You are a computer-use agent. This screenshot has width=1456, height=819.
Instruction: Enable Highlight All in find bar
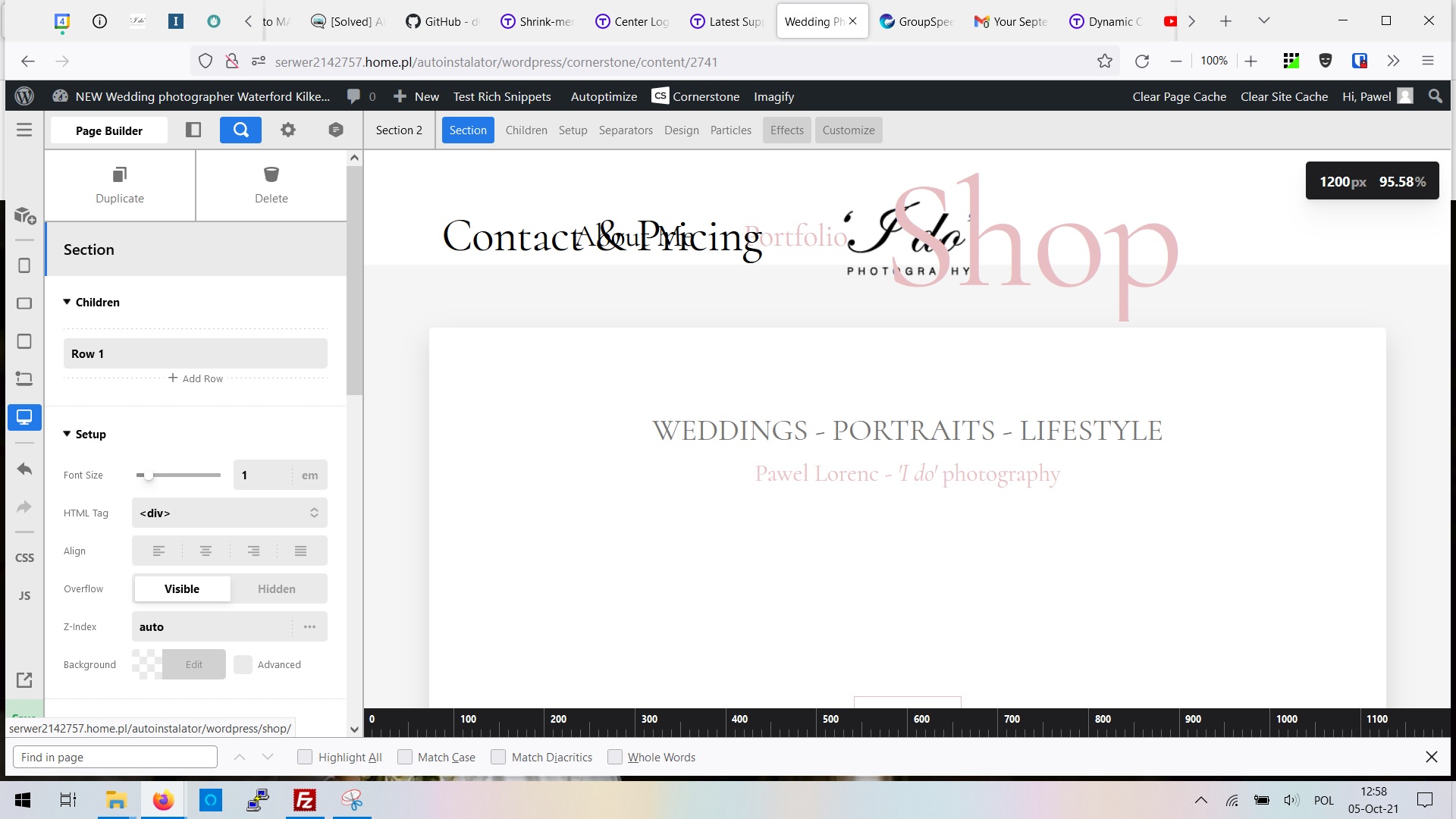click(305, 757)
